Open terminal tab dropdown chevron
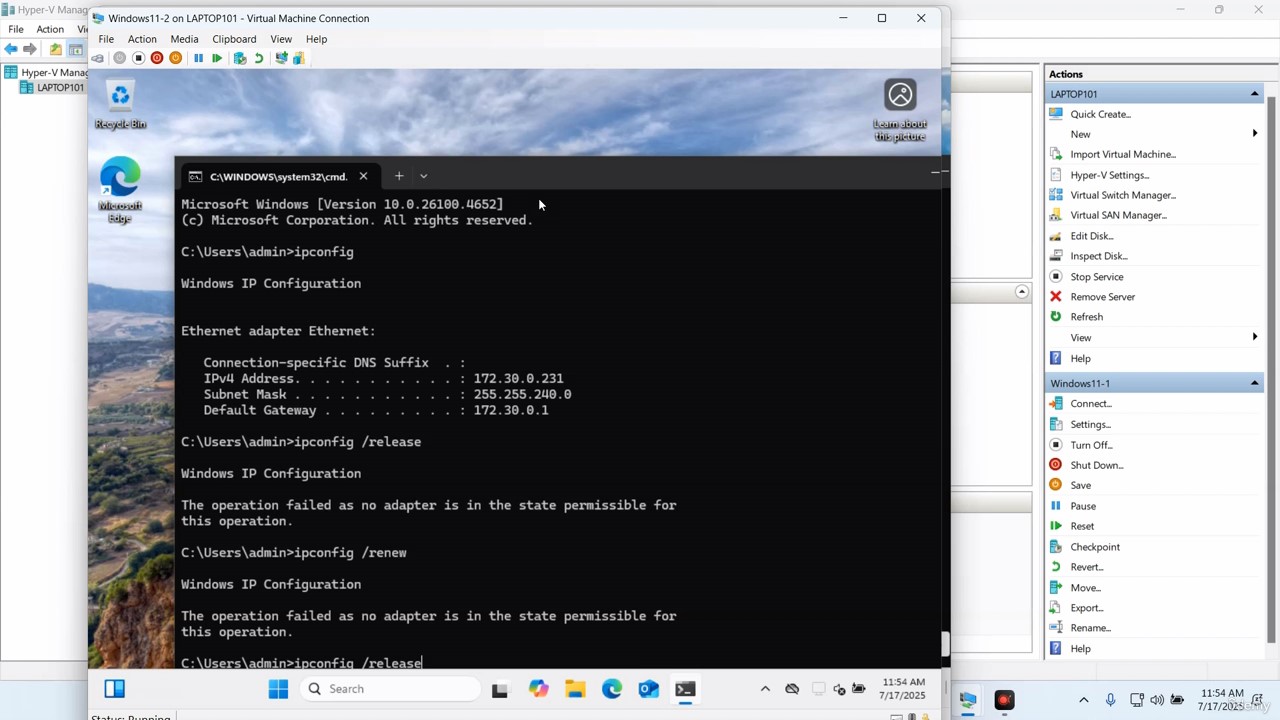The height and width of the screenshot is (720, 1280). [x=423, y=176]
